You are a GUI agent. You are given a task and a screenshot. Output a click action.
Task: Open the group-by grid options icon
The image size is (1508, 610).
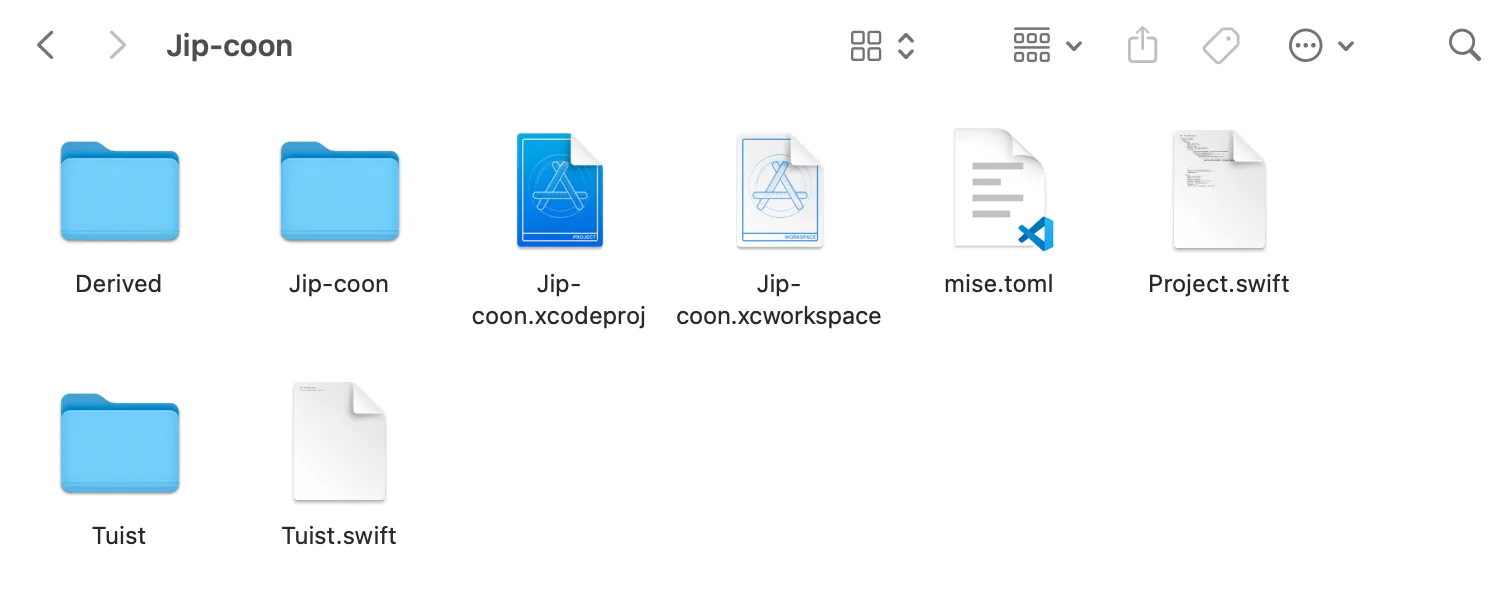pyautogui.click(x=1032, y=45)
